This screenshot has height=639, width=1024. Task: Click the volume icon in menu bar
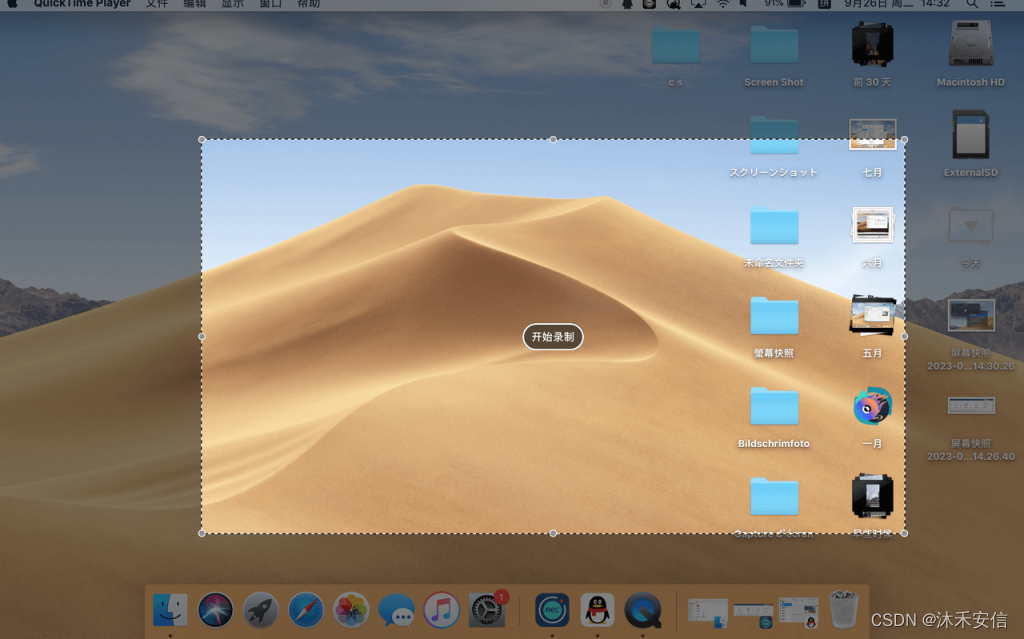point(743,3)
